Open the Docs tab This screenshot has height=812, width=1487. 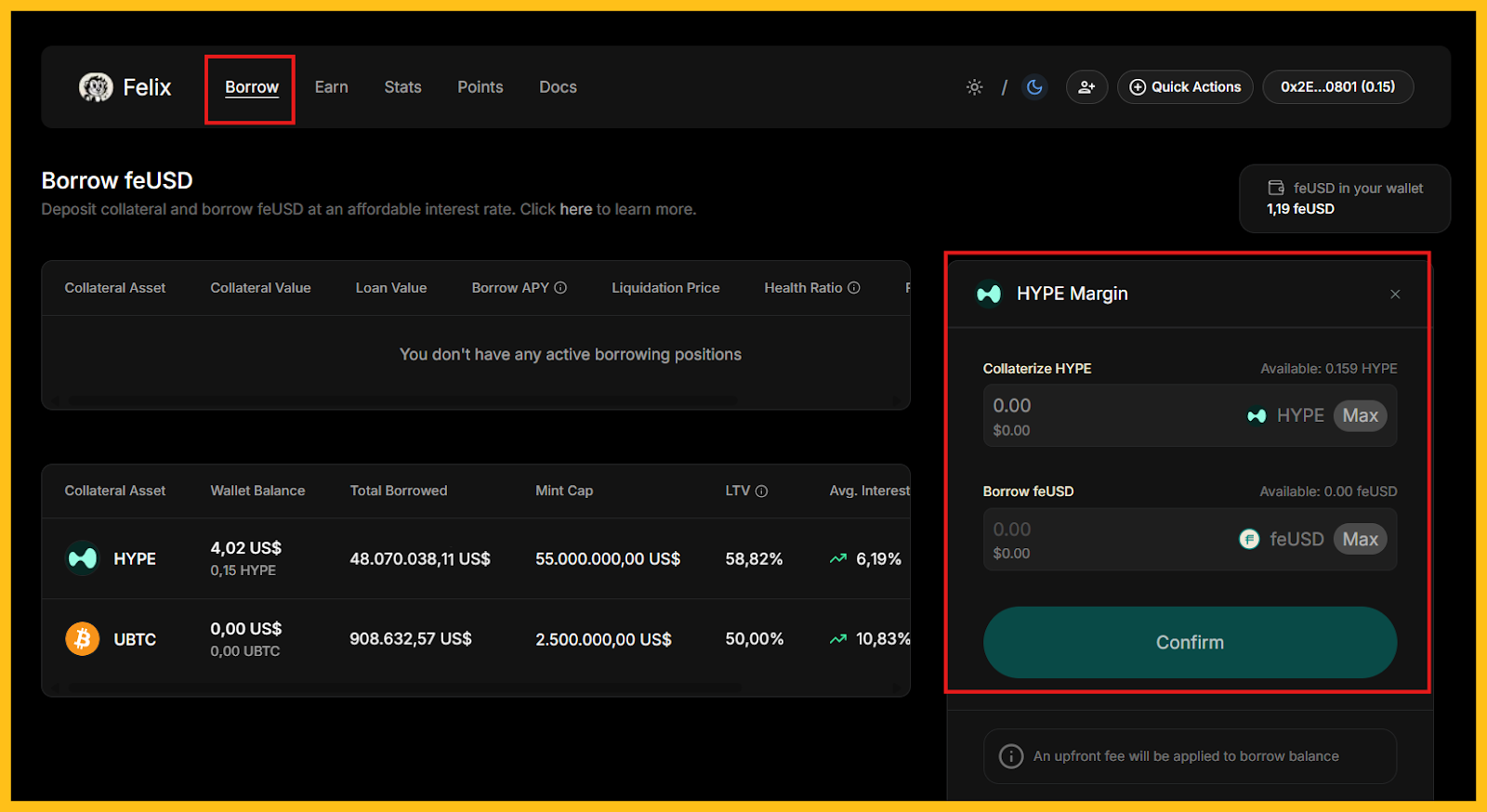(558, 87)
